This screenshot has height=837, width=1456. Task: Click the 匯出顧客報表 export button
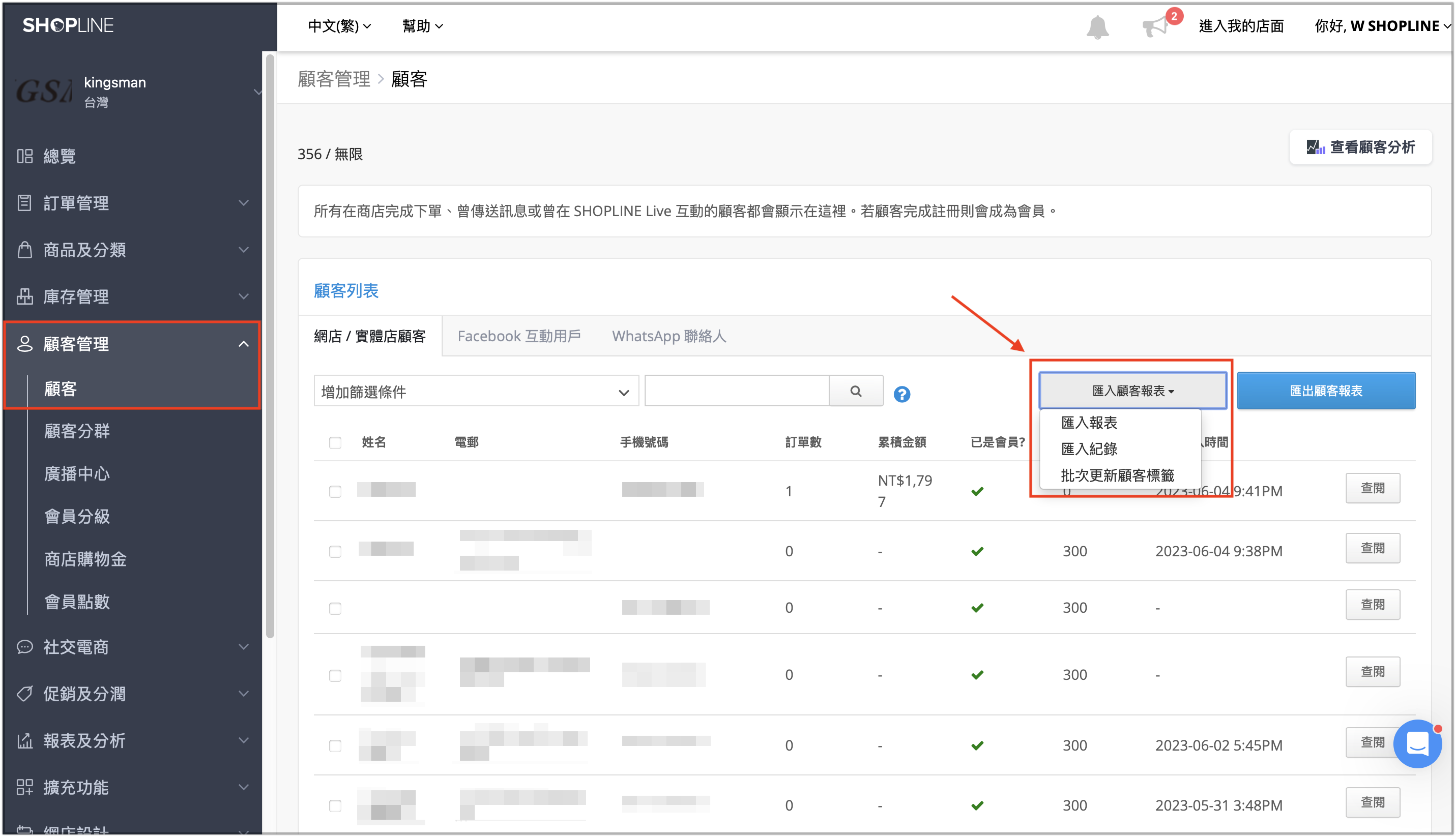1326,391
